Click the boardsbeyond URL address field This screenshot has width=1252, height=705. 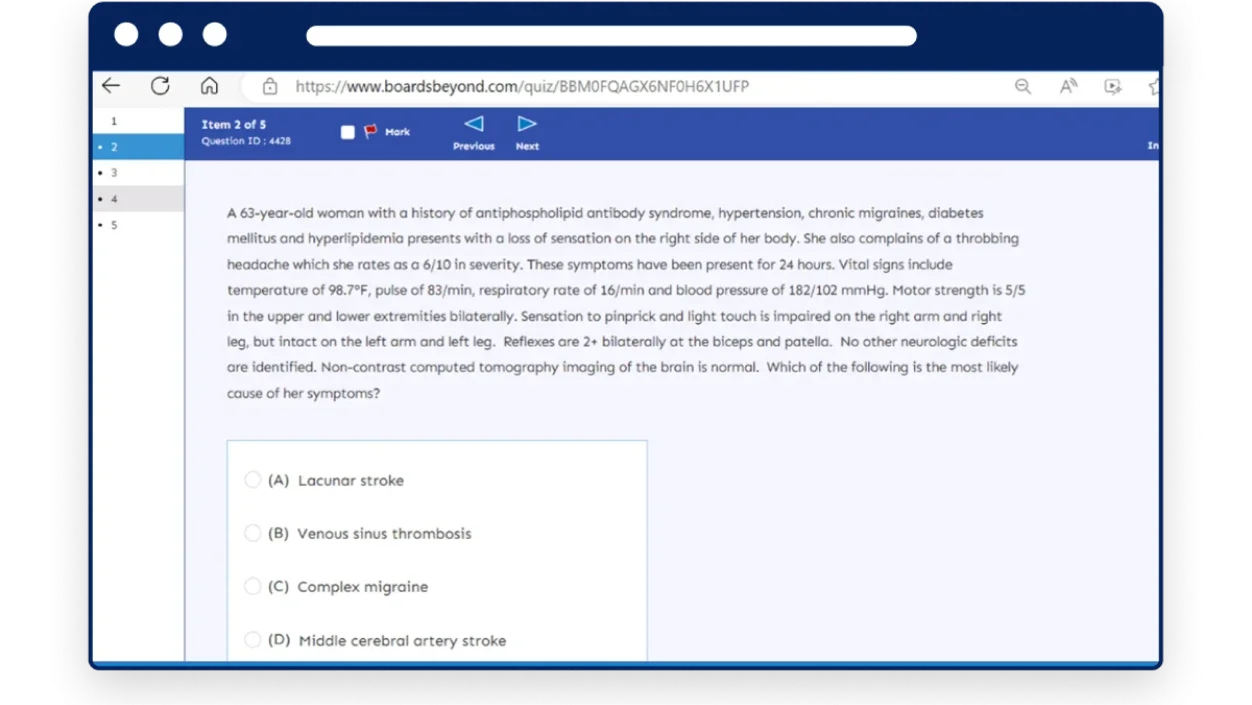tap(522, 86)
